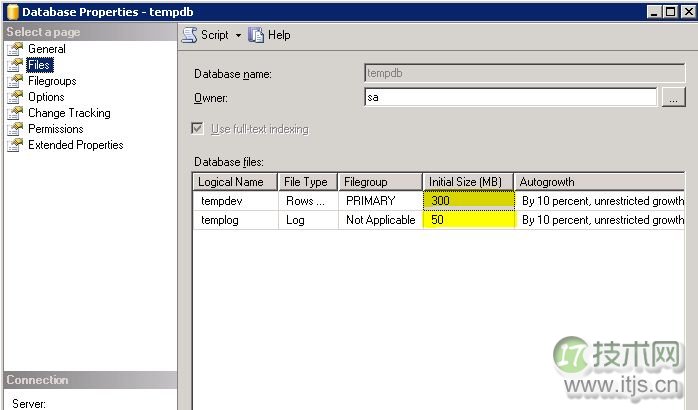Viewport: 698px width, 410px height.
Task: Click the database icon in title bar
Action: 12,12
